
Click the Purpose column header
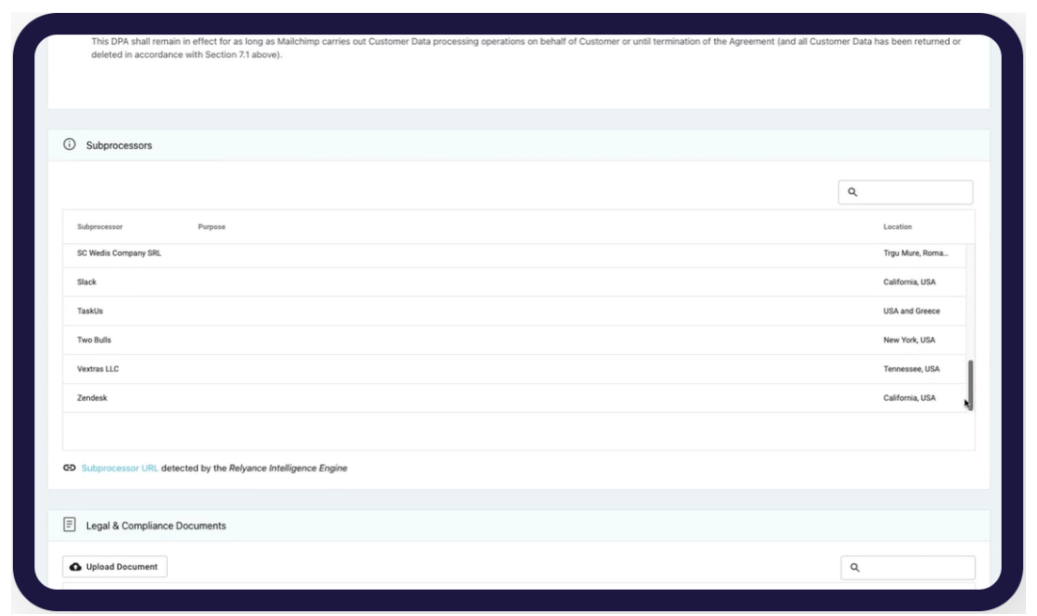point(212,227)
